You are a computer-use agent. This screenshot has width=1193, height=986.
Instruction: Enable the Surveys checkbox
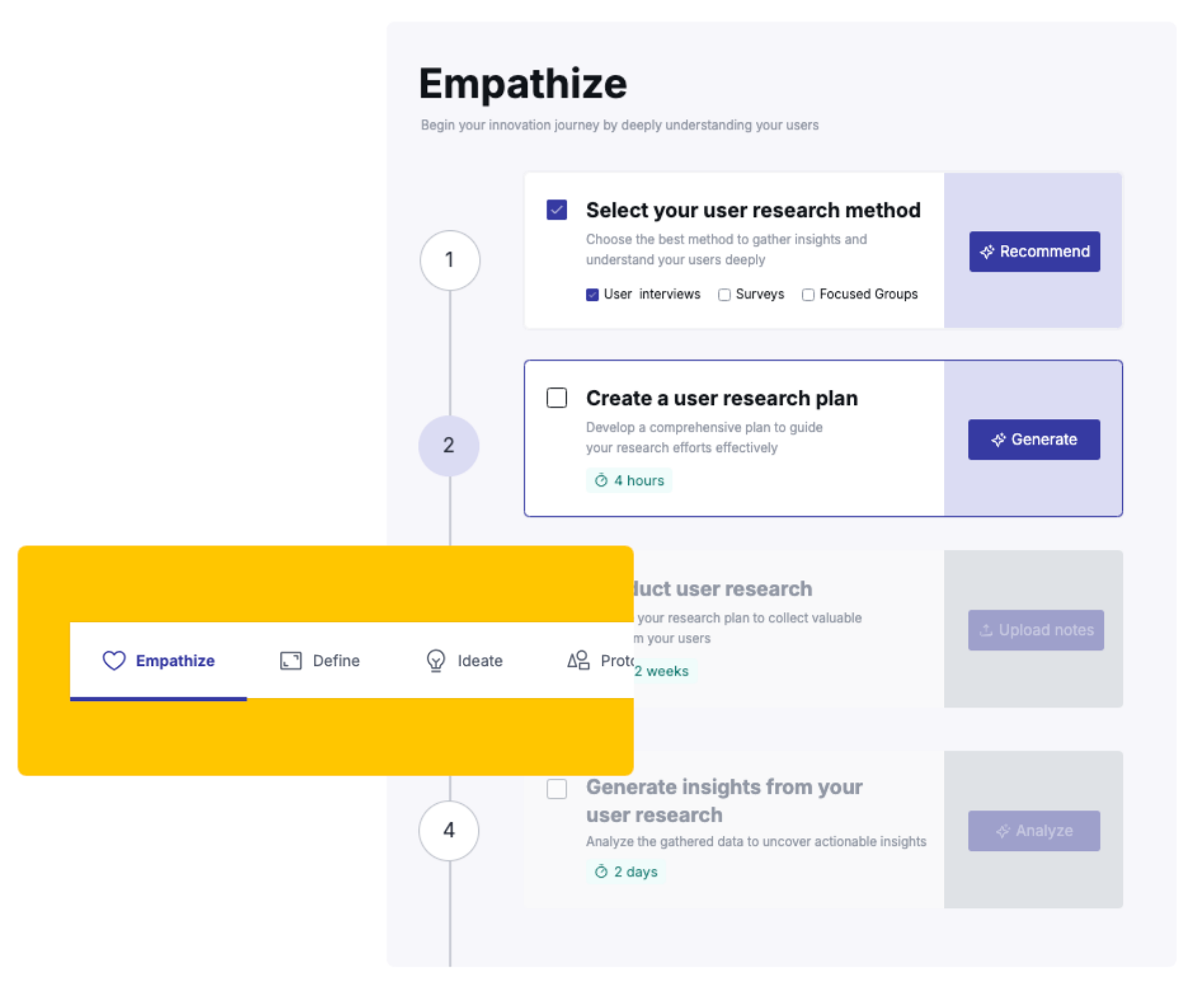click(724, 295)
